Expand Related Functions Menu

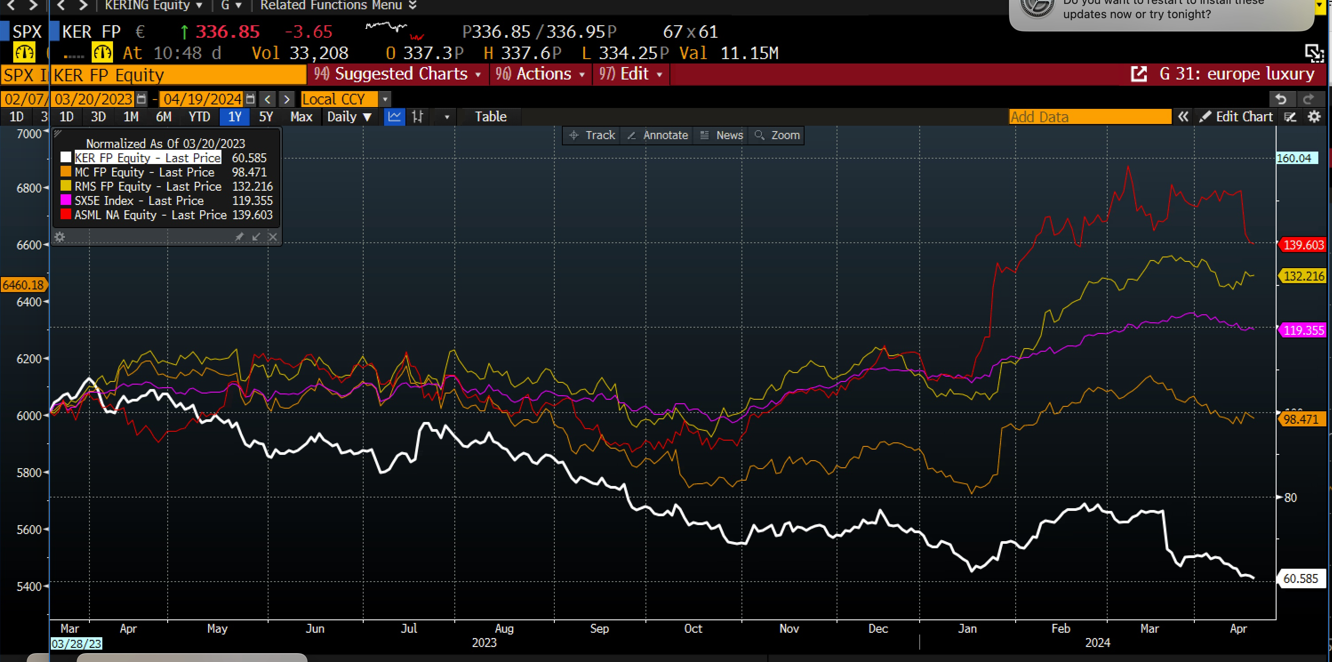(338, 6)
